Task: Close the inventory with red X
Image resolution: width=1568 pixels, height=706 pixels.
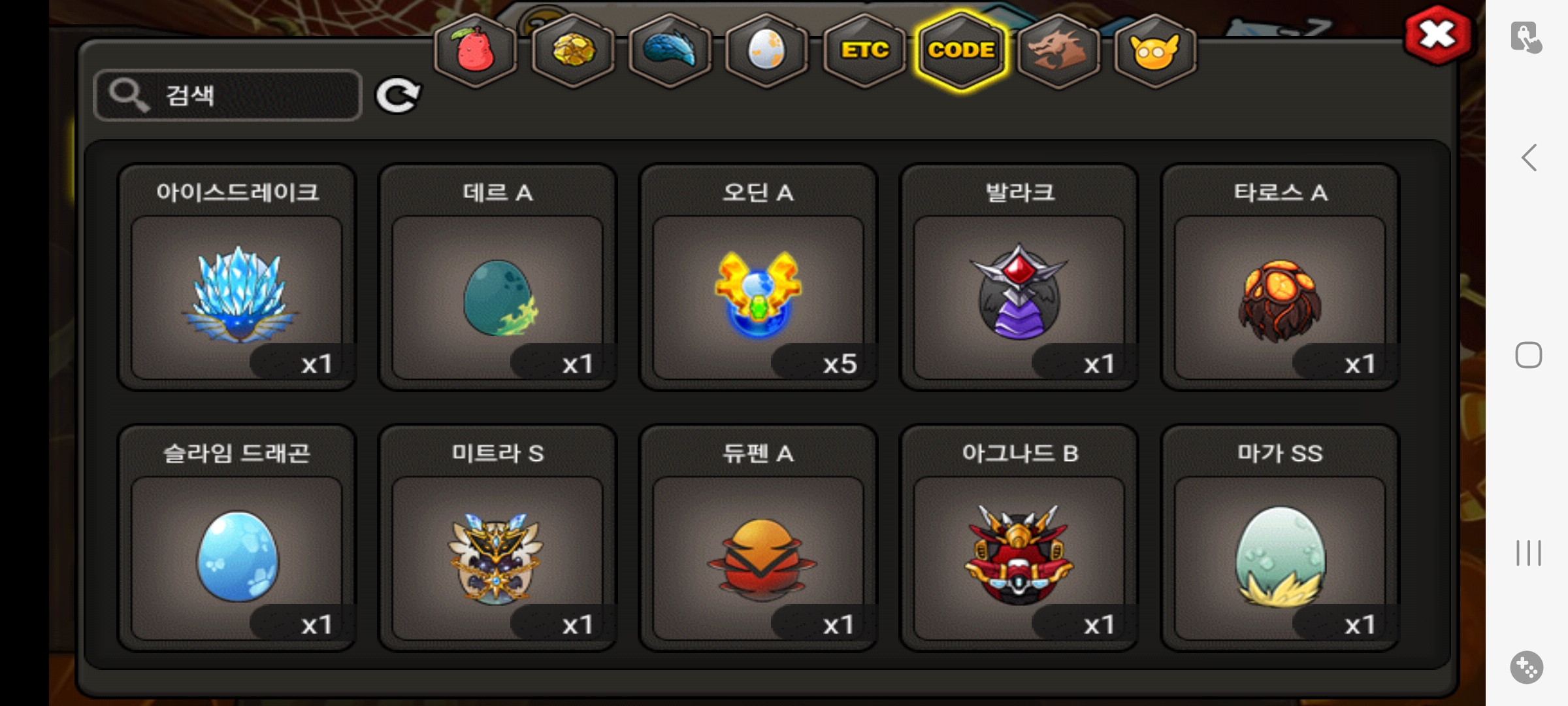Action: coord(1437,35)
